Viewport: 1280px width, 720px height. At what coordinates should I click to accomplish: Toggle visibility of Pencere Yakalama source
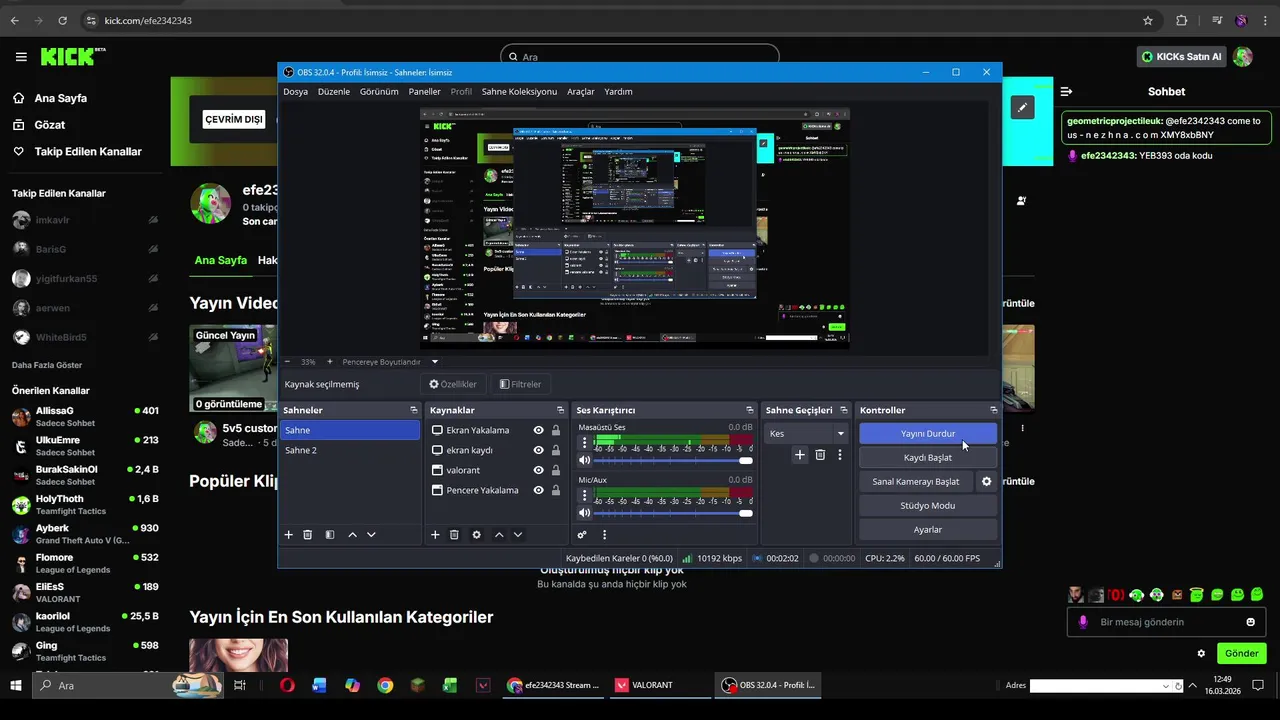coord(538,490)
